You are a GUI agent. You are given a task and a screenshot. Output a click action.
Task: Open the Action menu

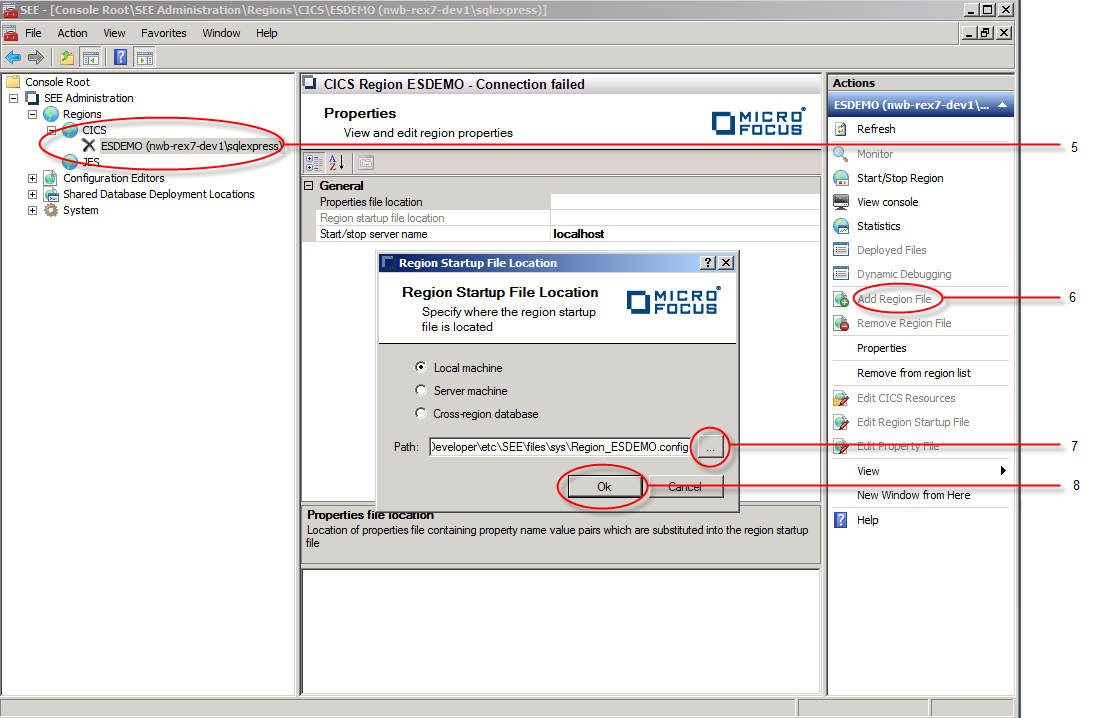[x=72, y=33]
